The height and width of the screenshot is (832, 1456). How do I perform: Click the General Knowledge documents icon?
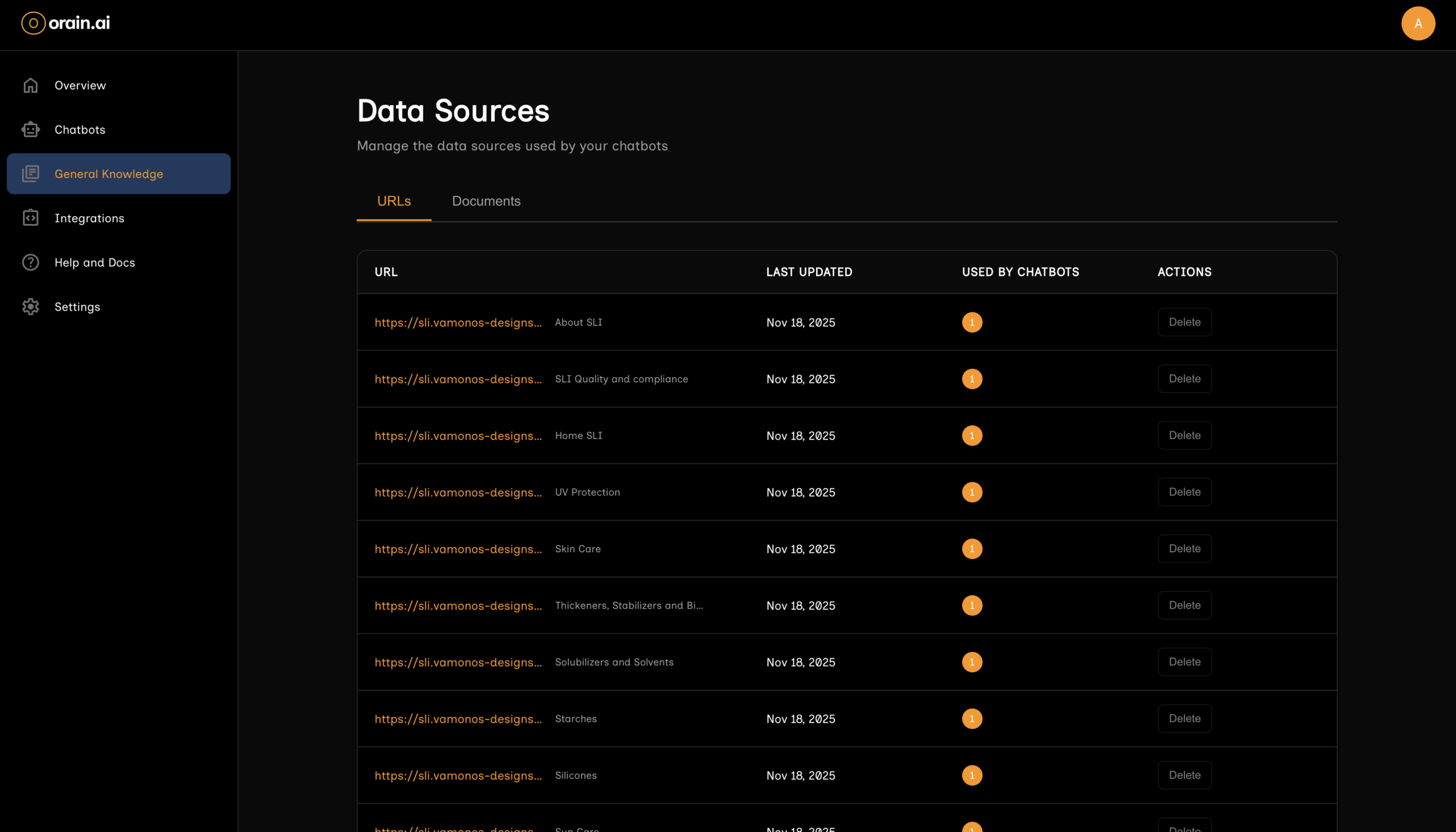point(30,173)
